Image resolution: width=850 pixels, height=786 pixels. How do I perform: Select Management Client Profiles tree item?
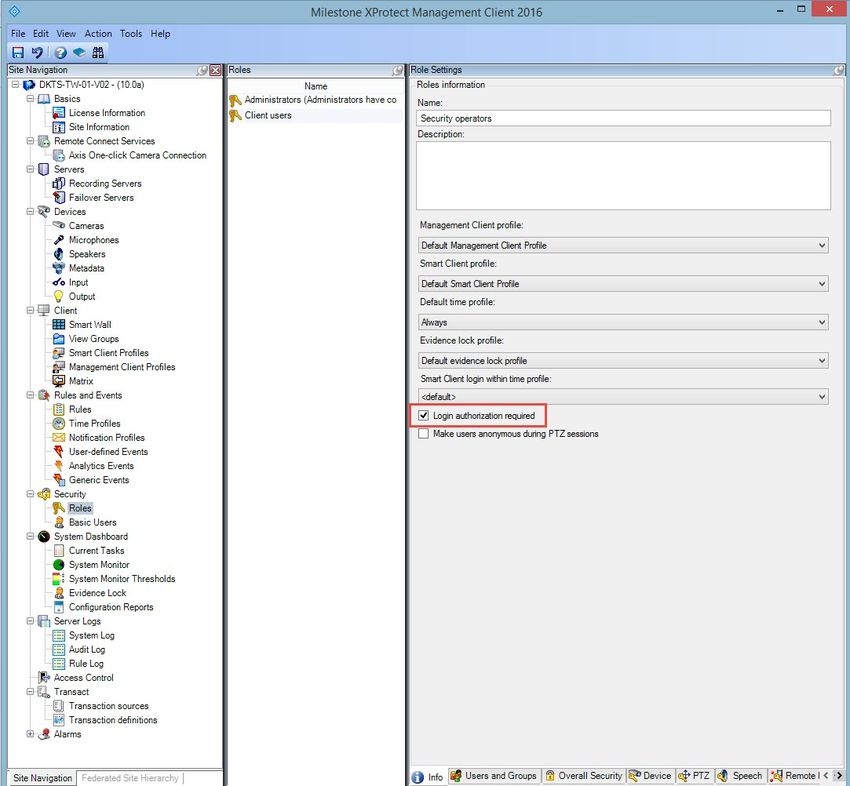coord(122,367)
